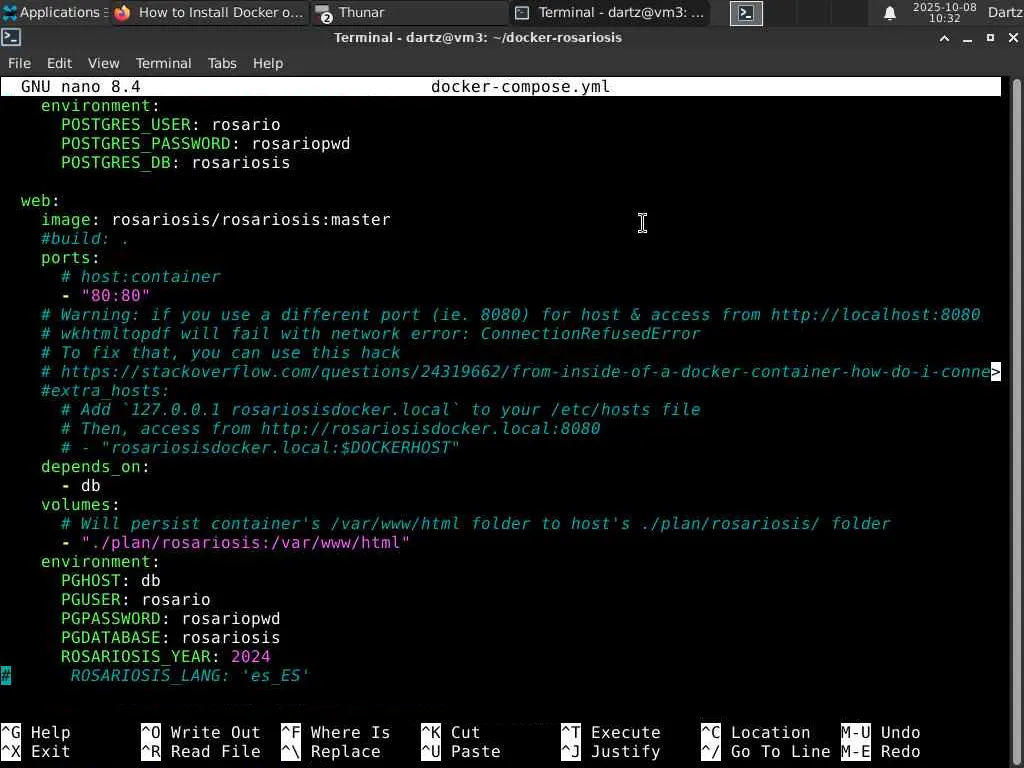Screen dimensions: 1024x768
Task: Click 'http://rosariosisdocker.local:8080' comment text
Action: click(430, 428)
